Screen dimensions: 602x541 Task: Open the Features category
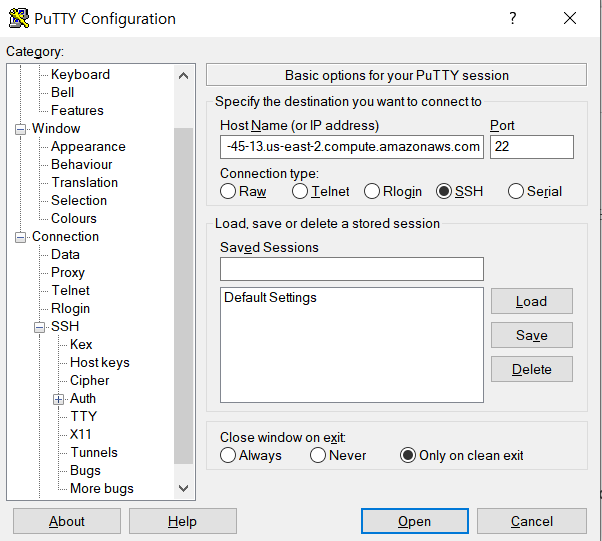[77, 110]
